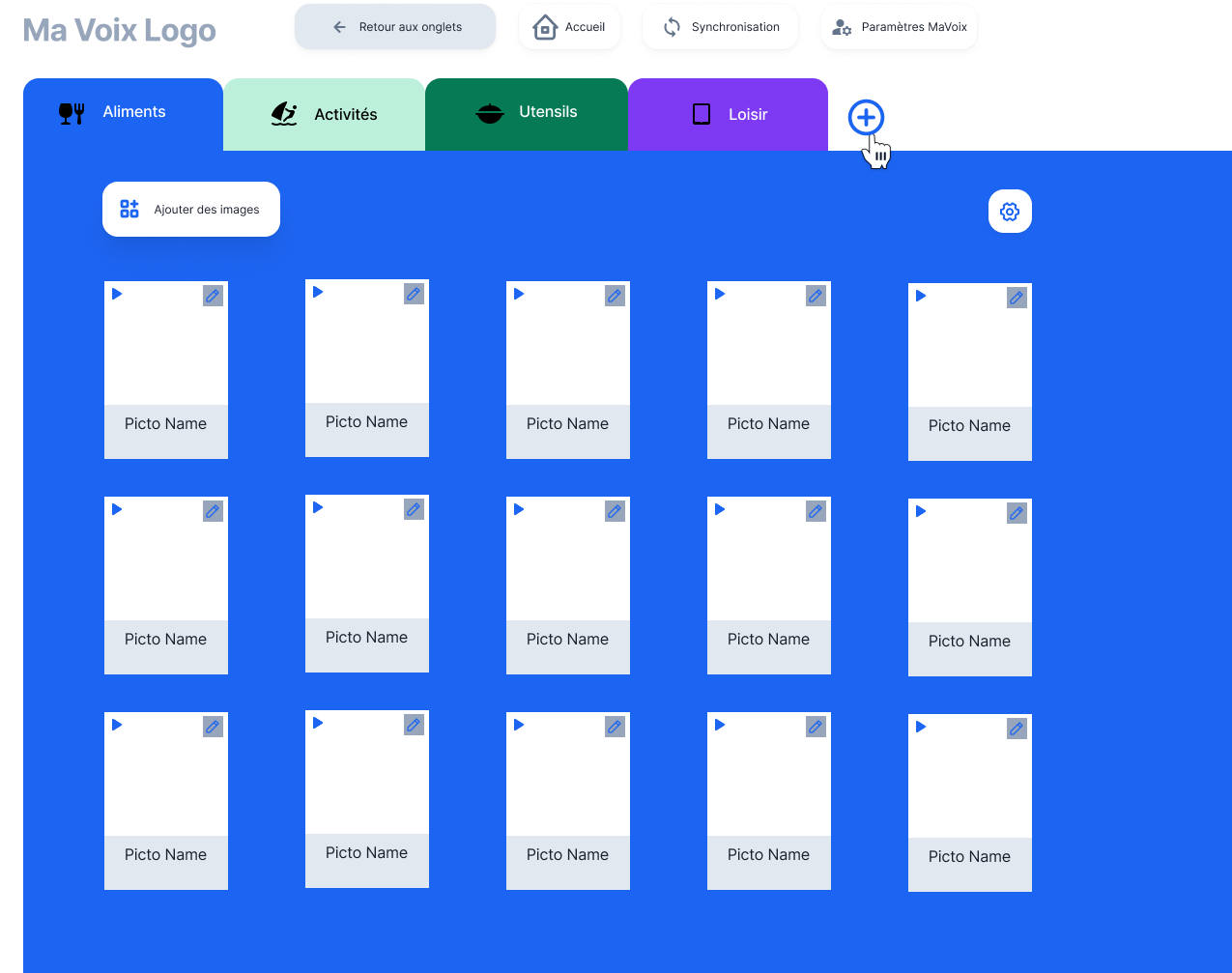Viewport: 1232px width, 973px height.
Task: Edit the fourth picto in the third row
Action: tap(817, 727)
